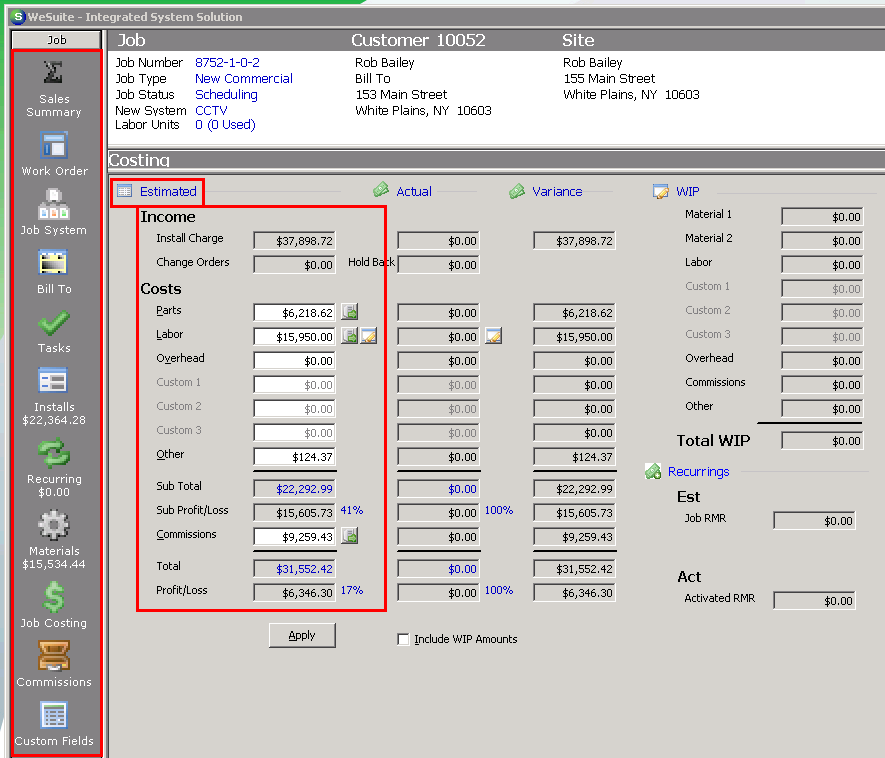Click the estimated Sub Total value $22,292.99
The height and width of the screenshot is (758, 885).
295,489
